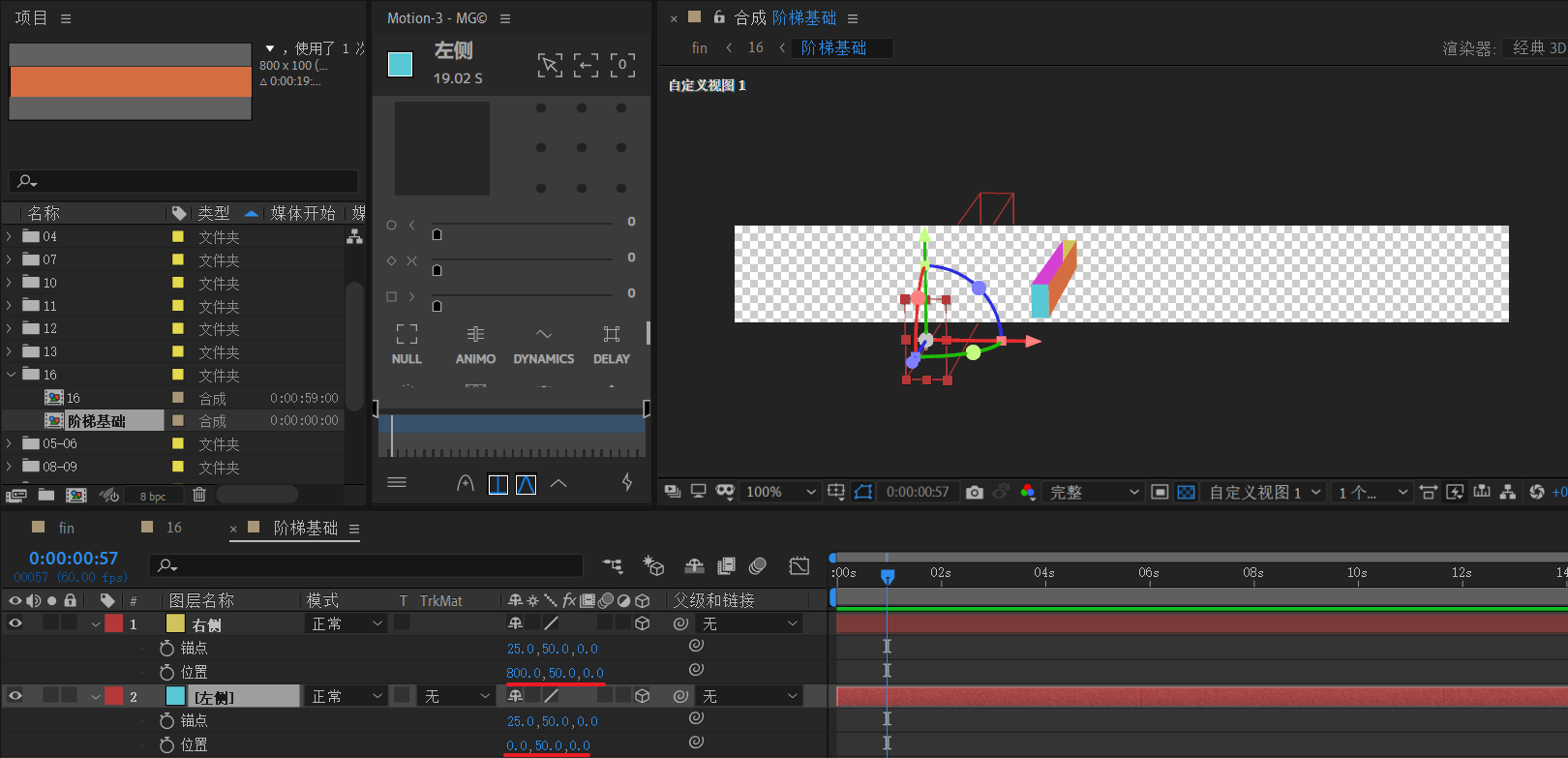Toggle shy layers hide switch in timeline
This screenshot has width=1568, height=758.
[x=694, y=565]
